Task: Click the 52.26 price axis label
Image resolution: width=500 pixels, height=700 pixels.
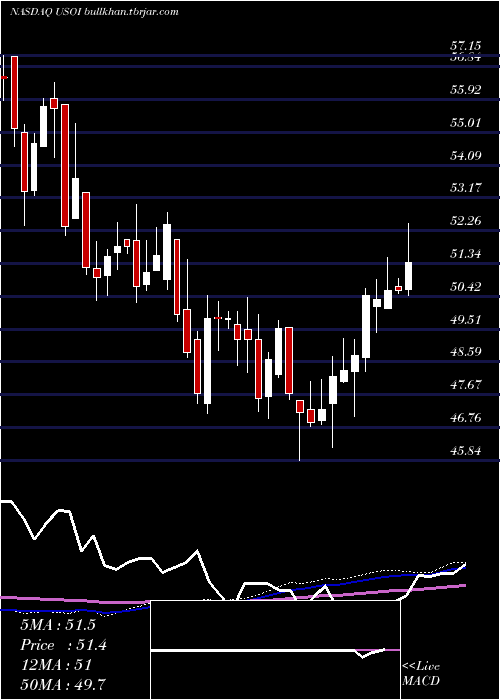Action: click(466, 221)
